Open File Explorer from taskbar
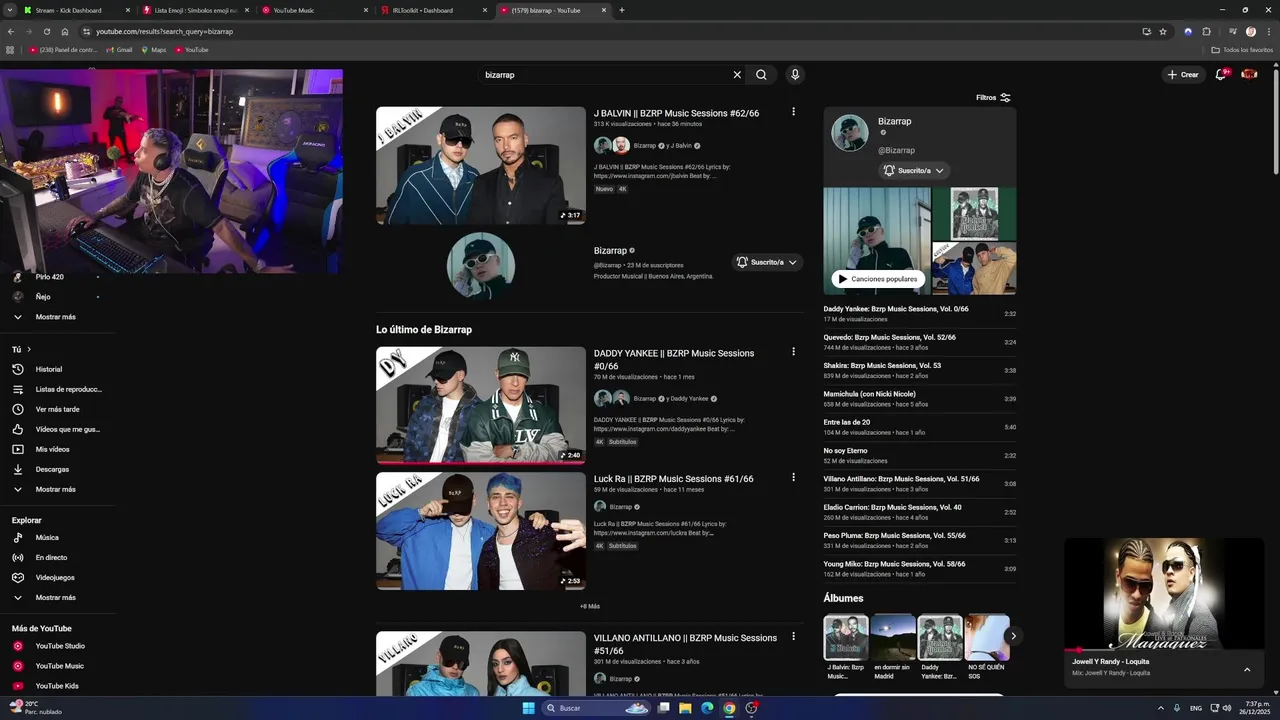Screen dimensions: 1280x720 (685, 708)
